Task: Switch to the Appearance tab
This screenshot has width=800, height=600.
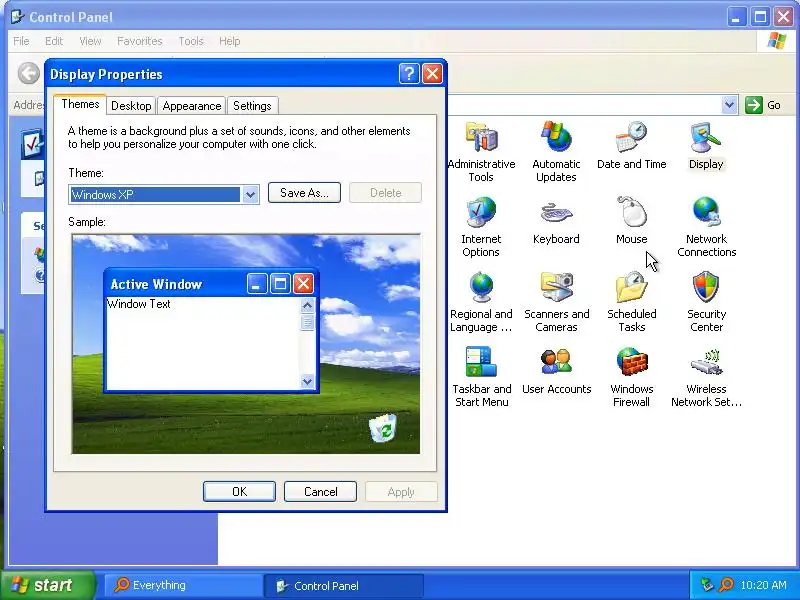Action: point(192,106)
